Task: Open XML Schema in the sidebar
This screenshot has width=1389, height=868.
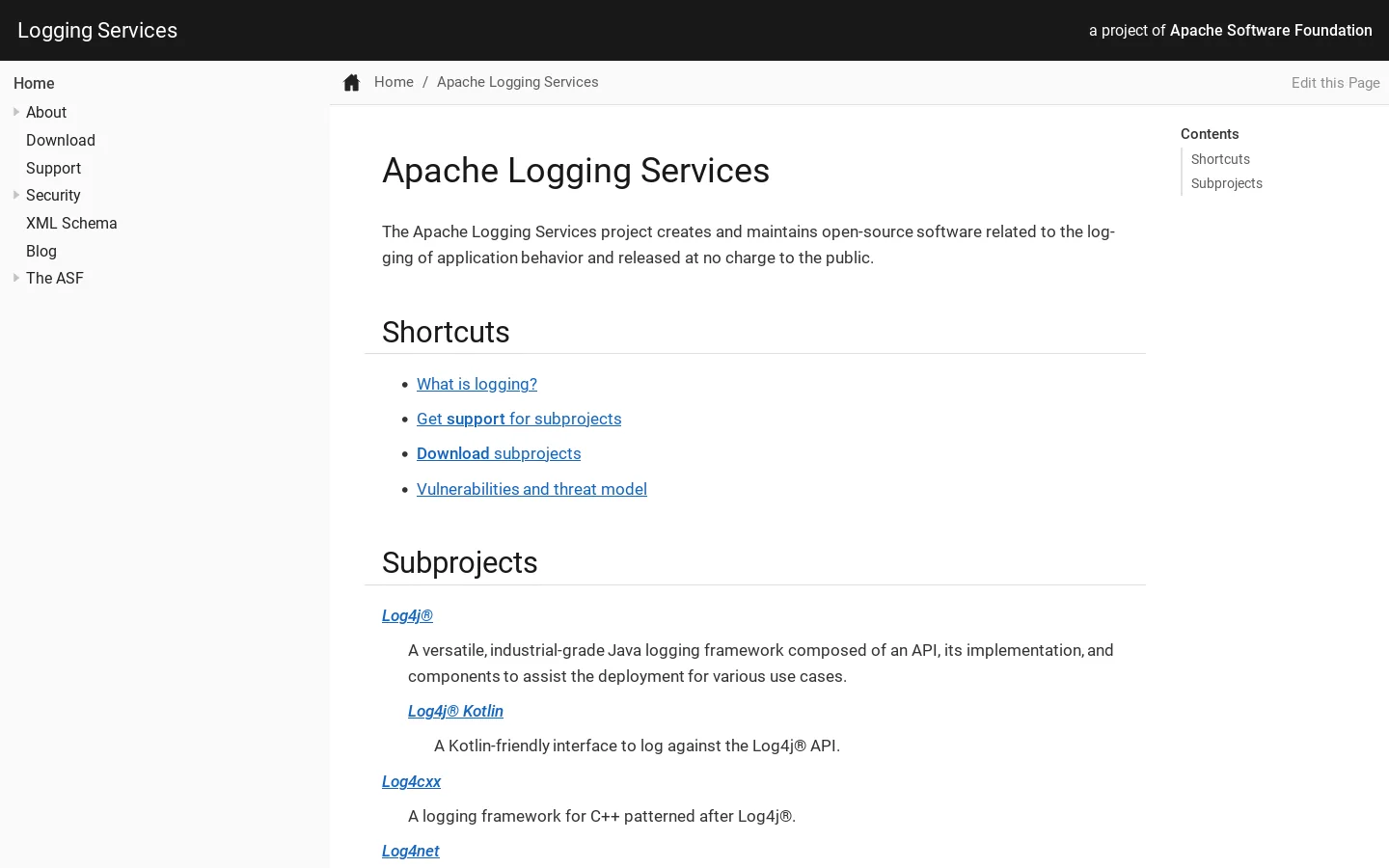Action: 71,223
